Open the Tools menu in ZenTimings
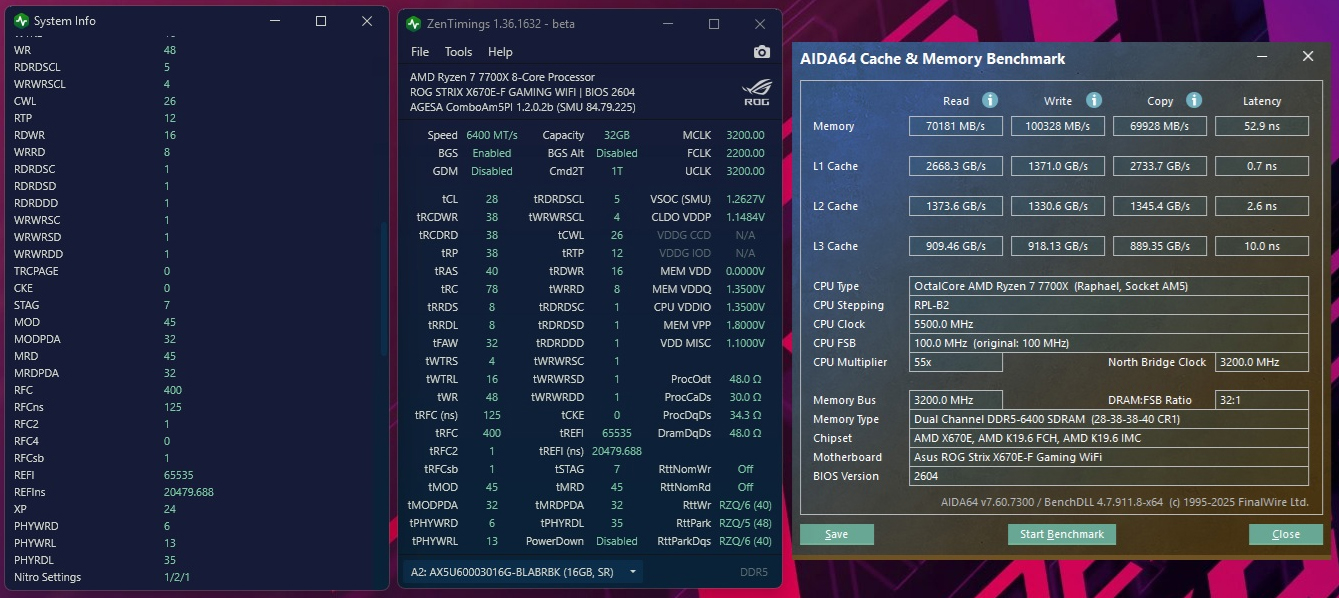Image resolution: width=1339 pixels, height=598 pixels. coord(458,52)
